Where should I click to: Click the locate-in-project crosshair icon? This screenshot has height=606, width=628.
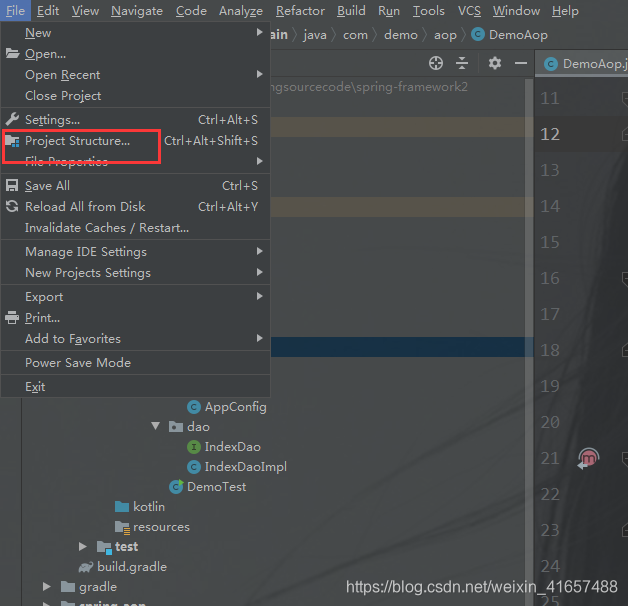click(x=436, y=63)
